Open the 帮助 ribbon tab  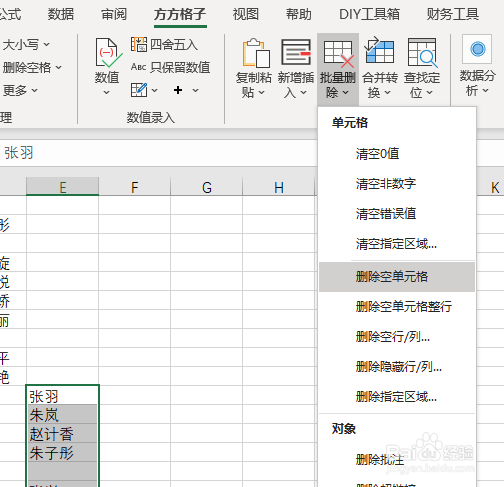(x=299, y=14)
